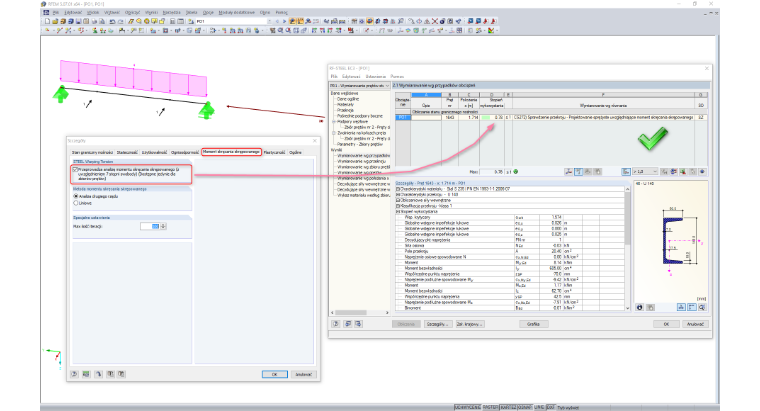Click the help icon in Szczegóły dialog
The height and width of the screenshot is (411, 760).
pos(74,374)
